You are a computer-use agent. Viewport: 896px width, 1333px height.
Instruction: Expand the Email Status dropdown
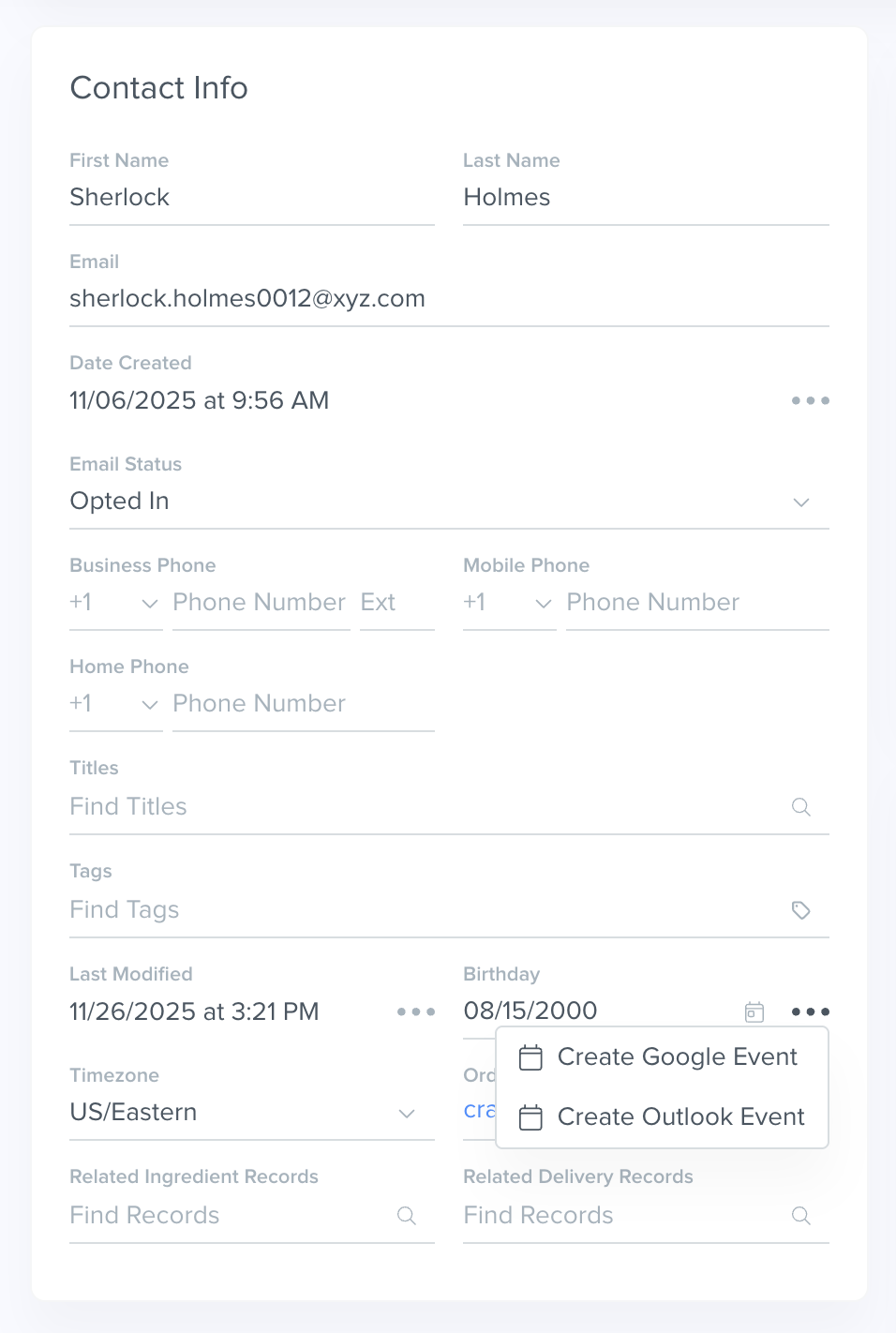click(800, 502)
